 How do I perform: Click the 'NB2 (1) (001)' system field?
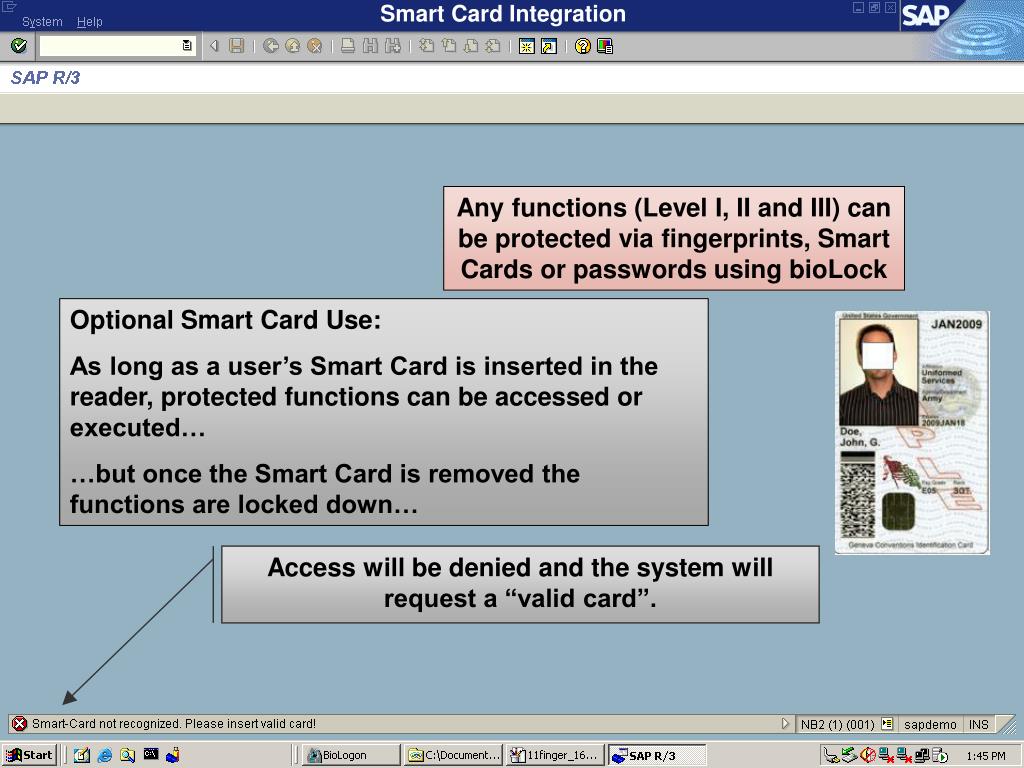coord(837,724)
